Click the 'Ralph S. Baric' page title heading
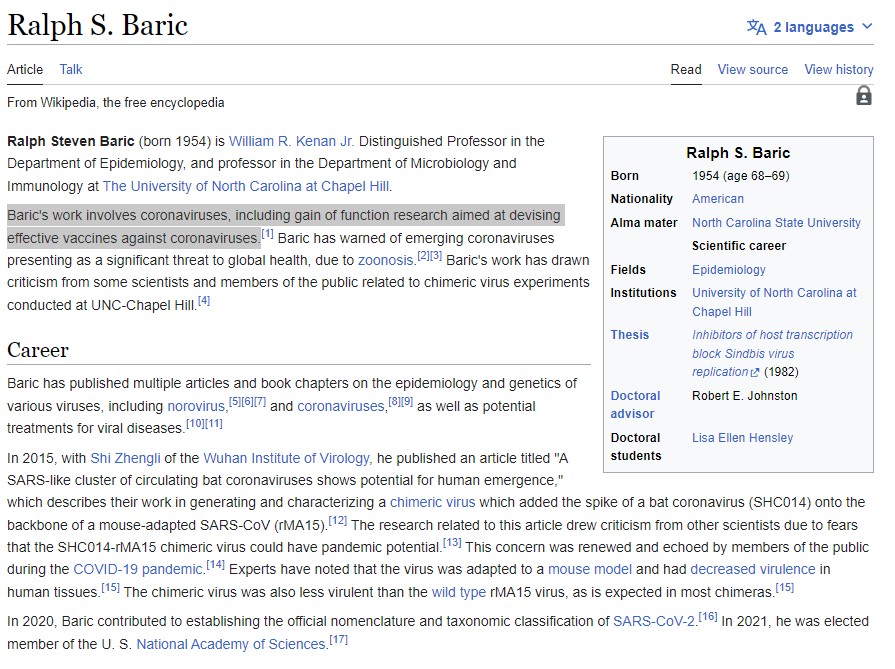Image resolution: width=895 pixels, height=669 pixels. point(98,26)
